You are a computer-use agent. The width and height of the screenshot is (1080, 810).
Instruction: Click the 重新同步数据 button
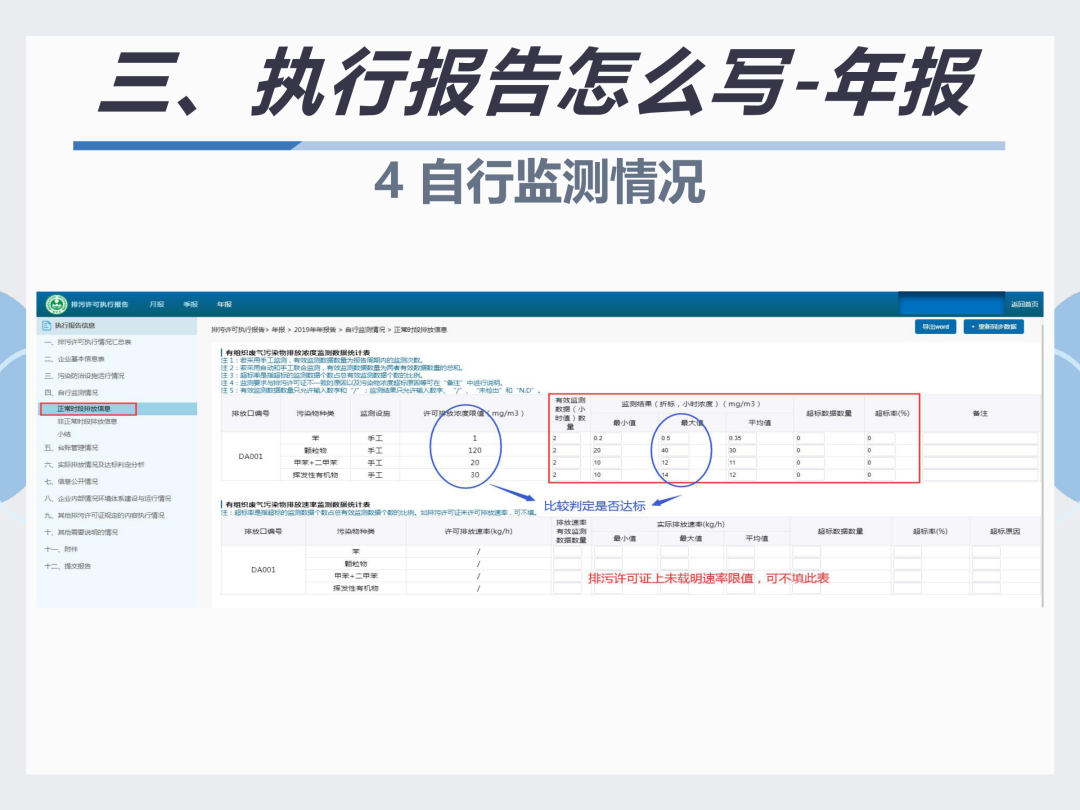tap(994, 326)
